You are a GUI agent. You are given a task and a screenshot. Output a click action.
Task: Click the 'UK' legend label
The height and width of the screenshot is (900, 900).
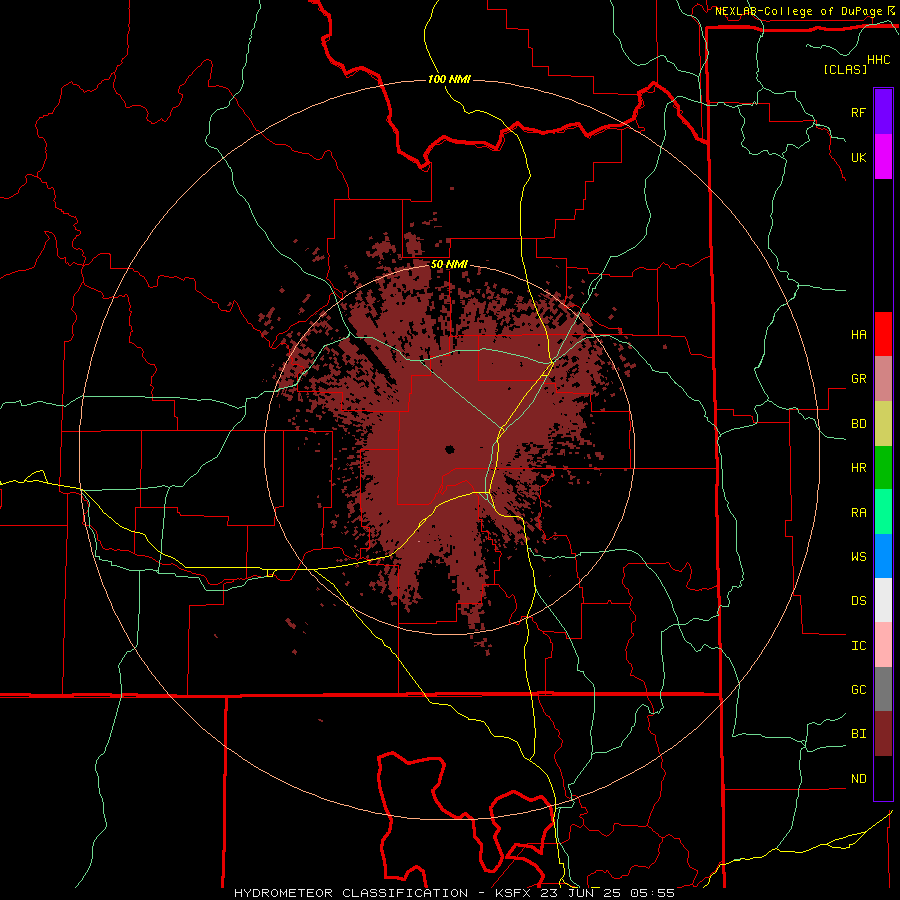pyautogui.click(x=858, y=157)
